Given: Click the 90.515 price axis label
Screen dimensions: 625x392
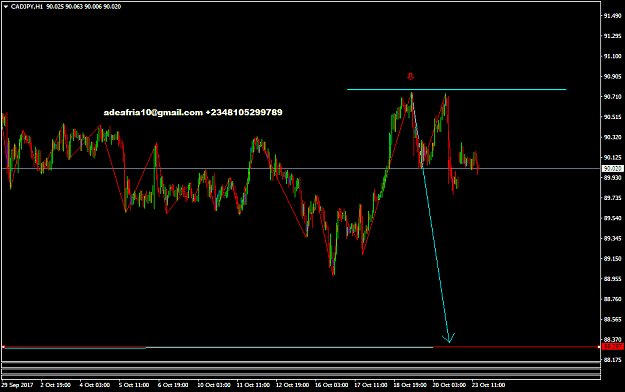Looking at the screenshot, I should tap(613, 117).
